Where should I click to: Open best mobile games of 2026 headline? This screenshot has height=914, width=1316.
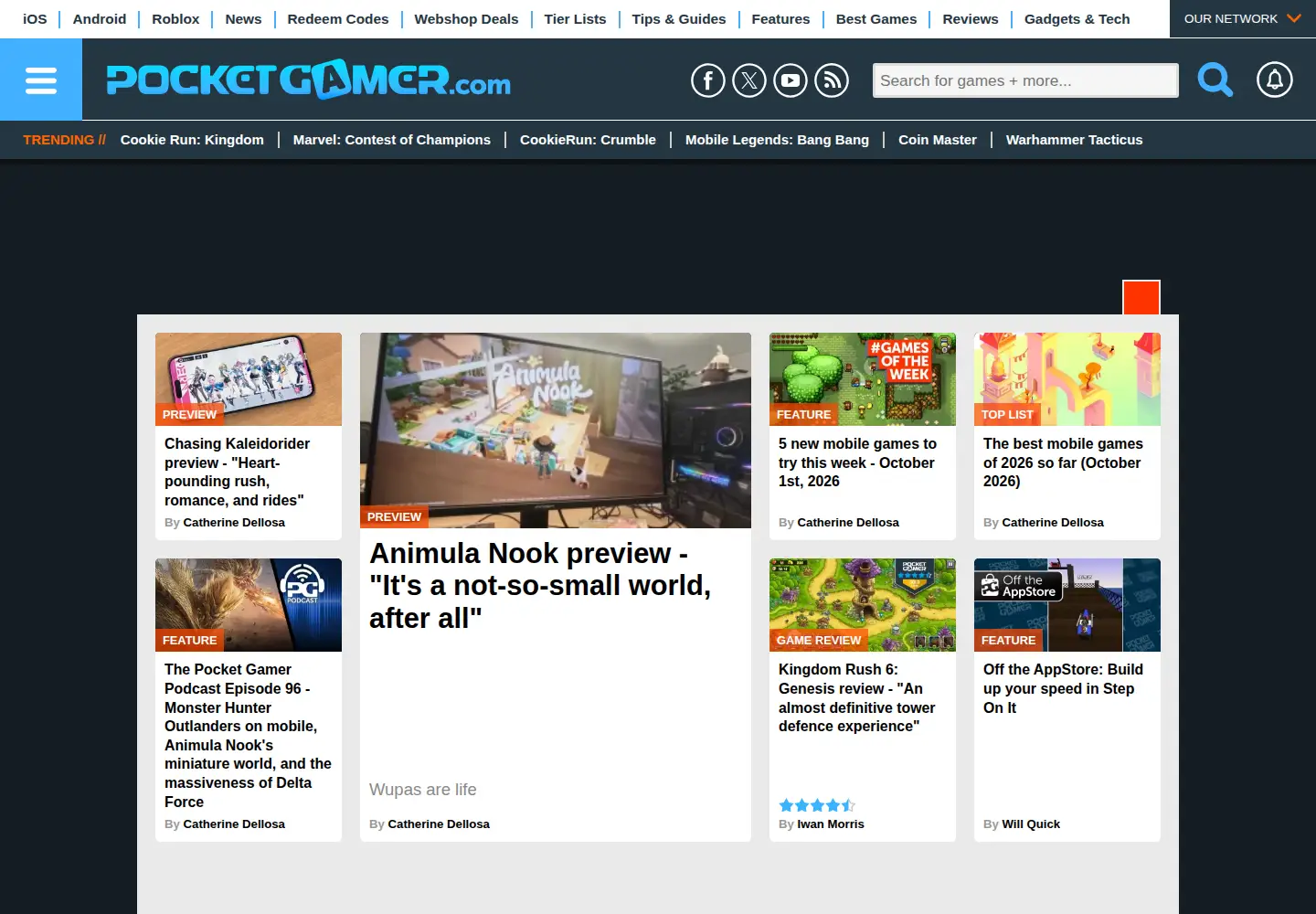[x=1063, y=462]
